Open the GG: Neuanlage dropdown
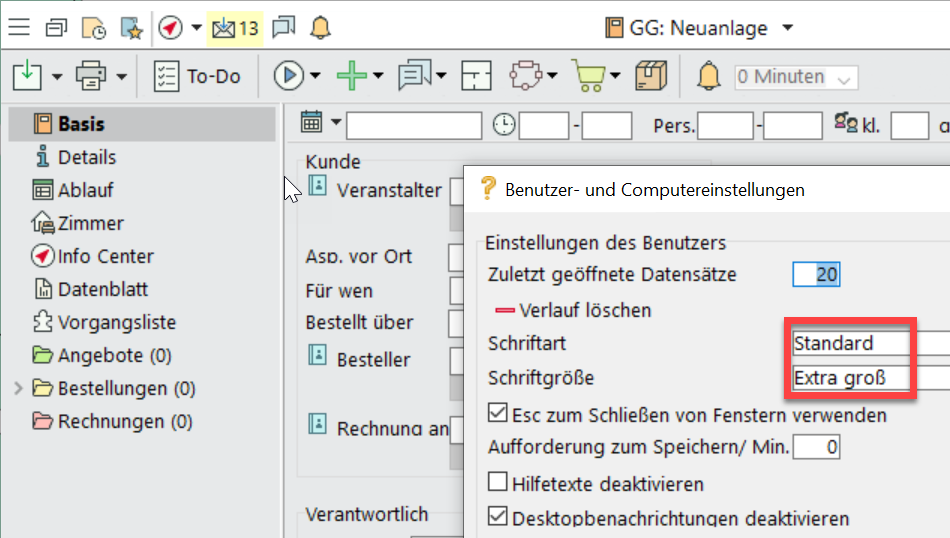This screenshot has height=538, width=950. 700,27
